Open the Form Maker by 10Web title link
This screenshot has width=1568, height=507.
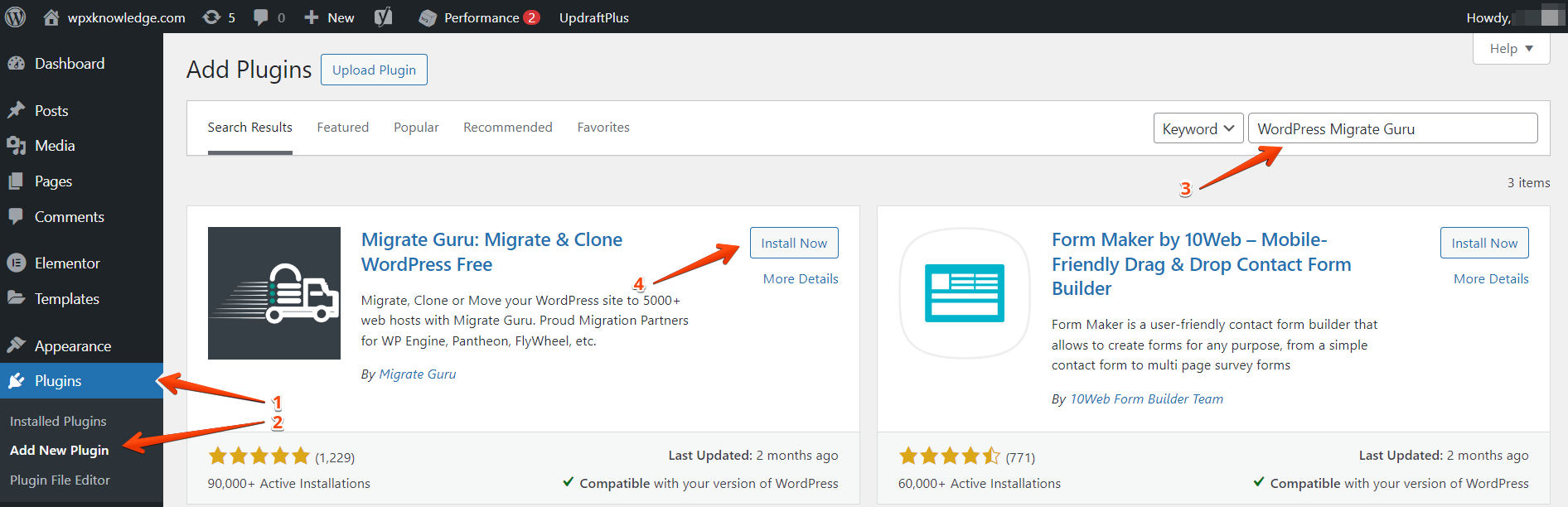(x=1201, y=263)
